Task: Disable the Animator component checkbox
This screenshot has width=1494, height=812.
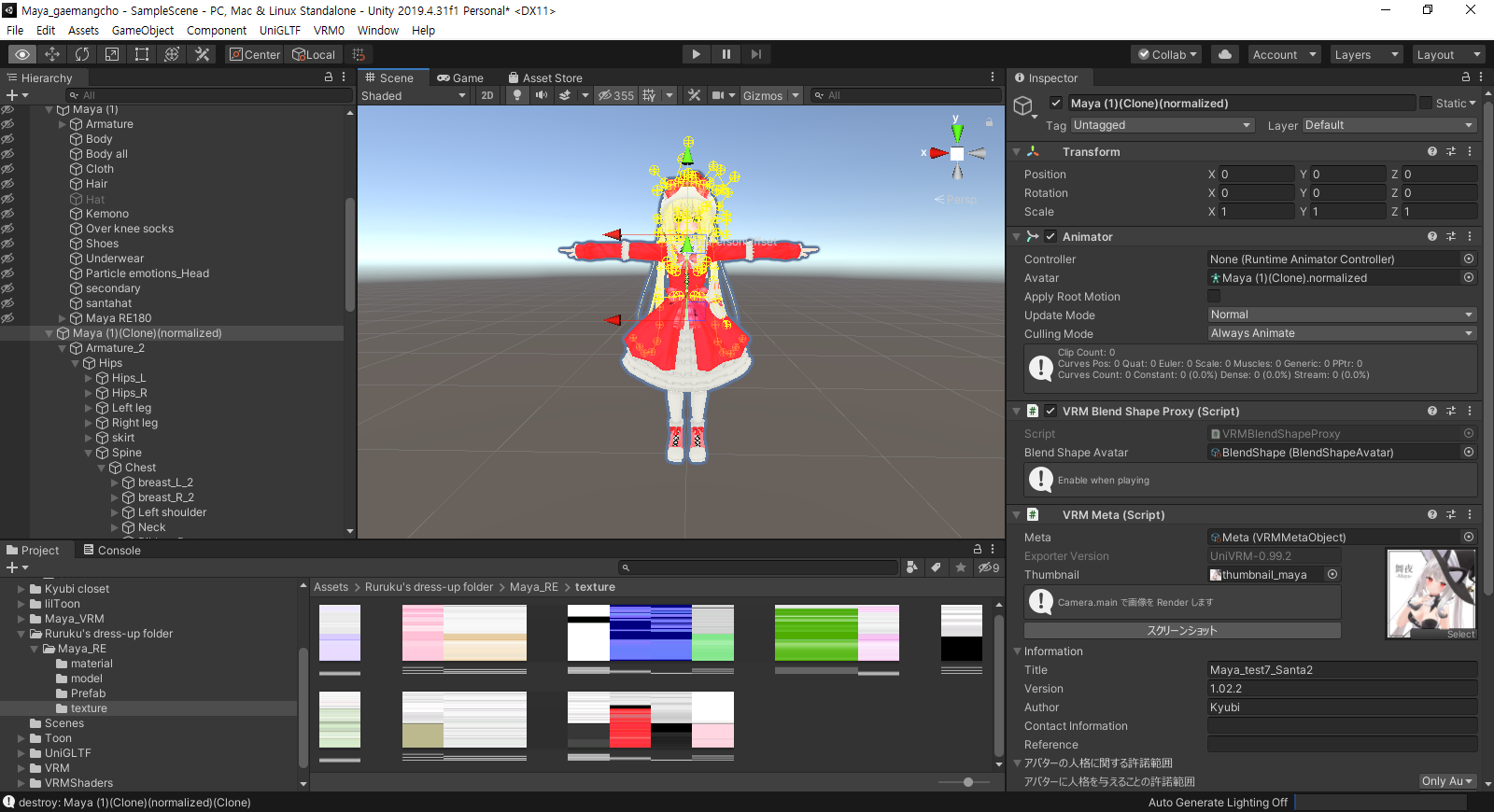Action: pos(1050,236)
